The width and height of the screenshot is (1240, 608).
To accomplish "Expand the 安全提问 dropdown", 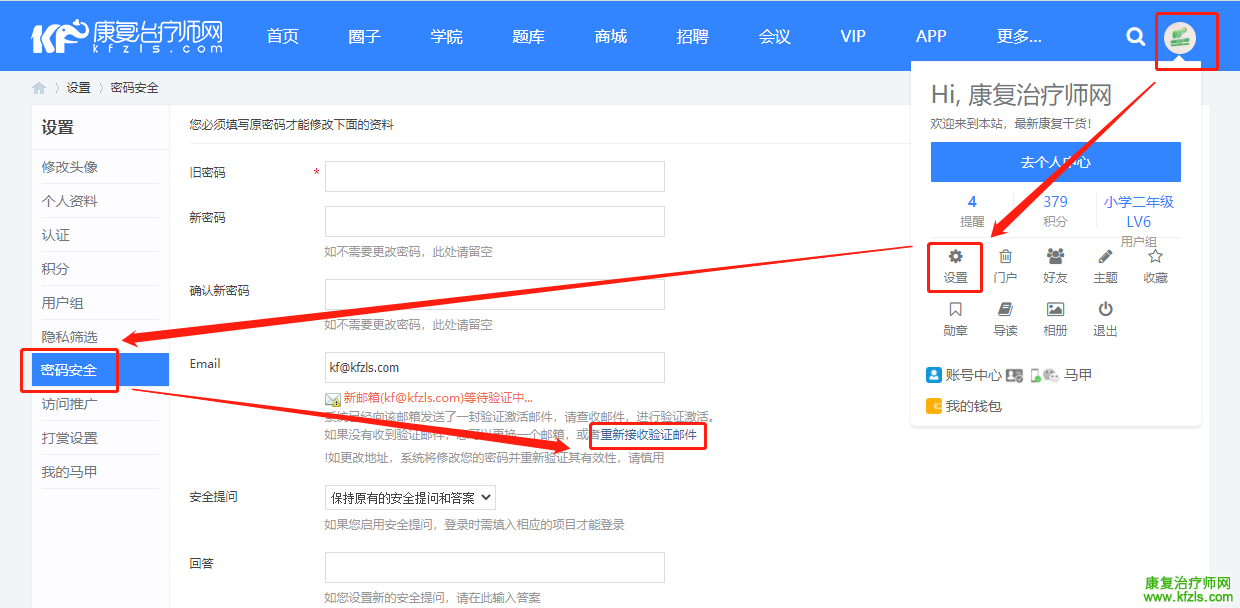I will coord(410,497).
